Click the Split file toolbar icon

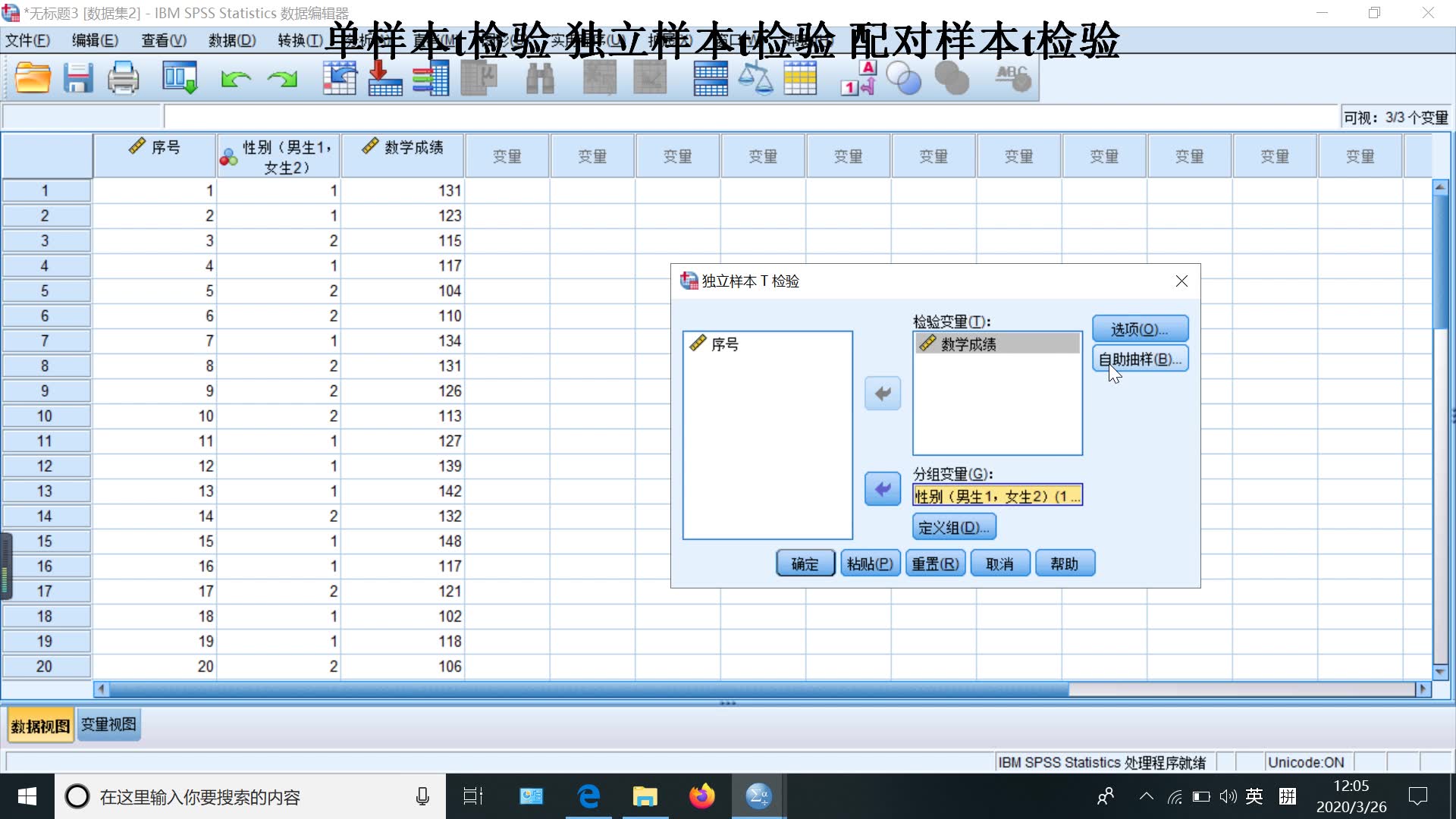coord(711,78)
